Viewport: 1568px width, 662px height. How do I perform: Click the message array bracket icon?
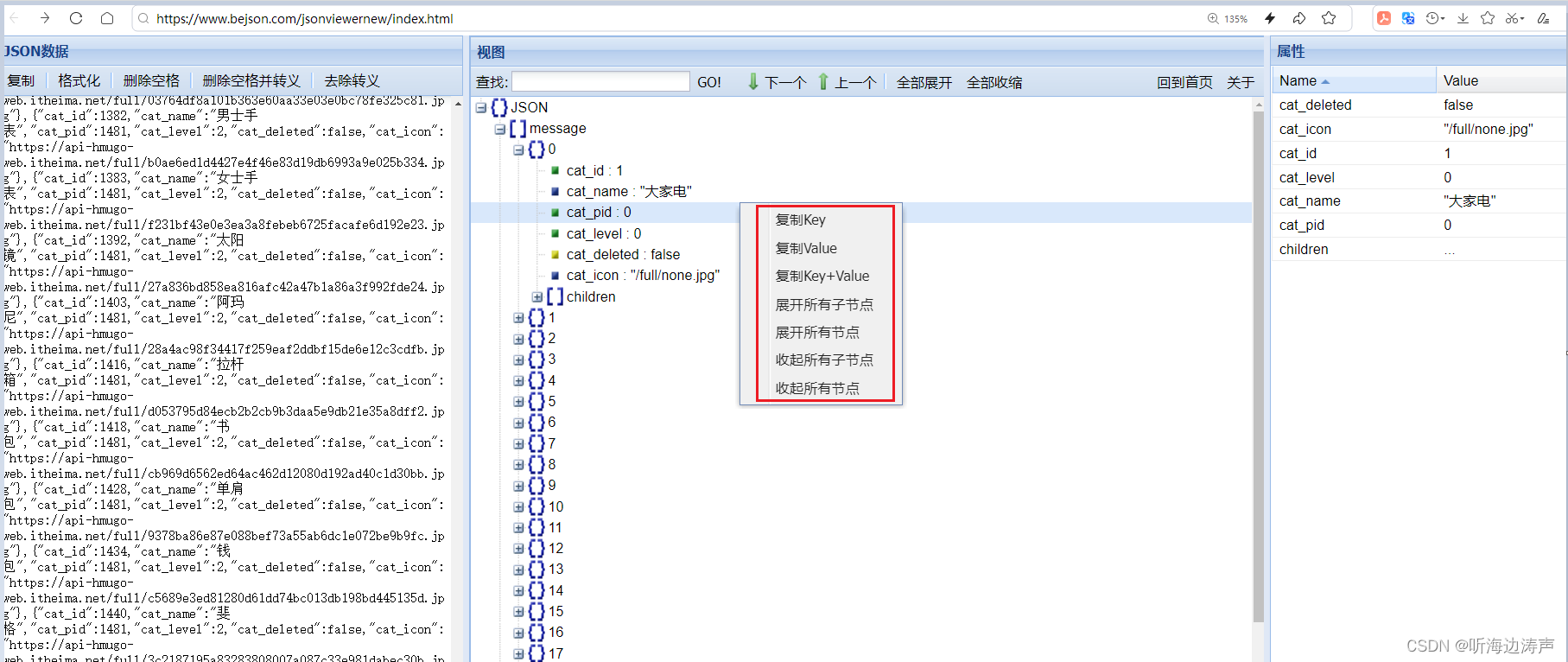point(517,129)
